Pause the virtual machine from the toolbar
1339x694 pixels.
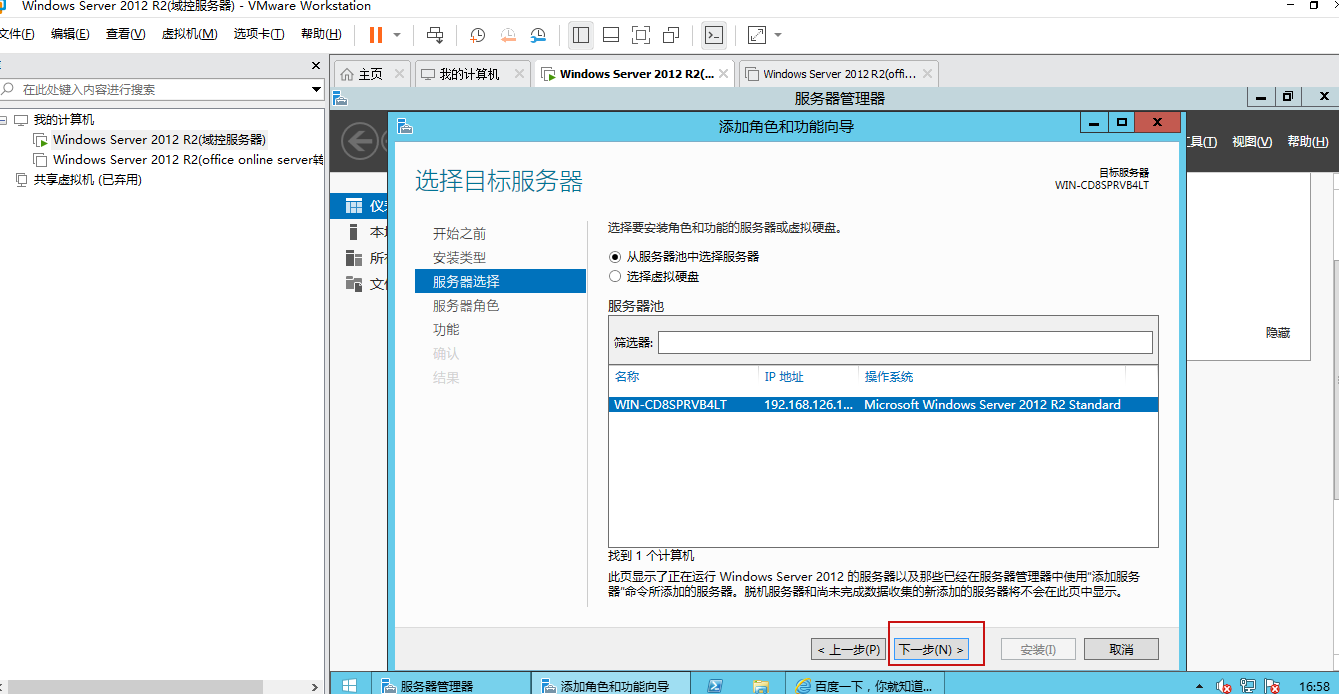click(x=376, y=35)
